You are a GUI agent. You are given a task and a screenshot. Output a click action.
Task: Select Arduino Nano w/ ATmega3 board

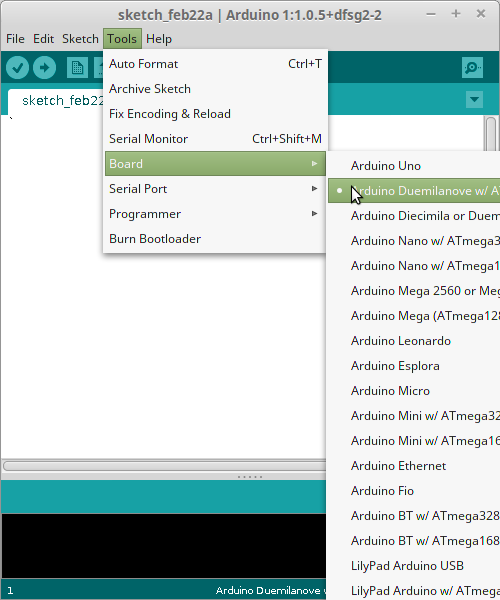414,241
